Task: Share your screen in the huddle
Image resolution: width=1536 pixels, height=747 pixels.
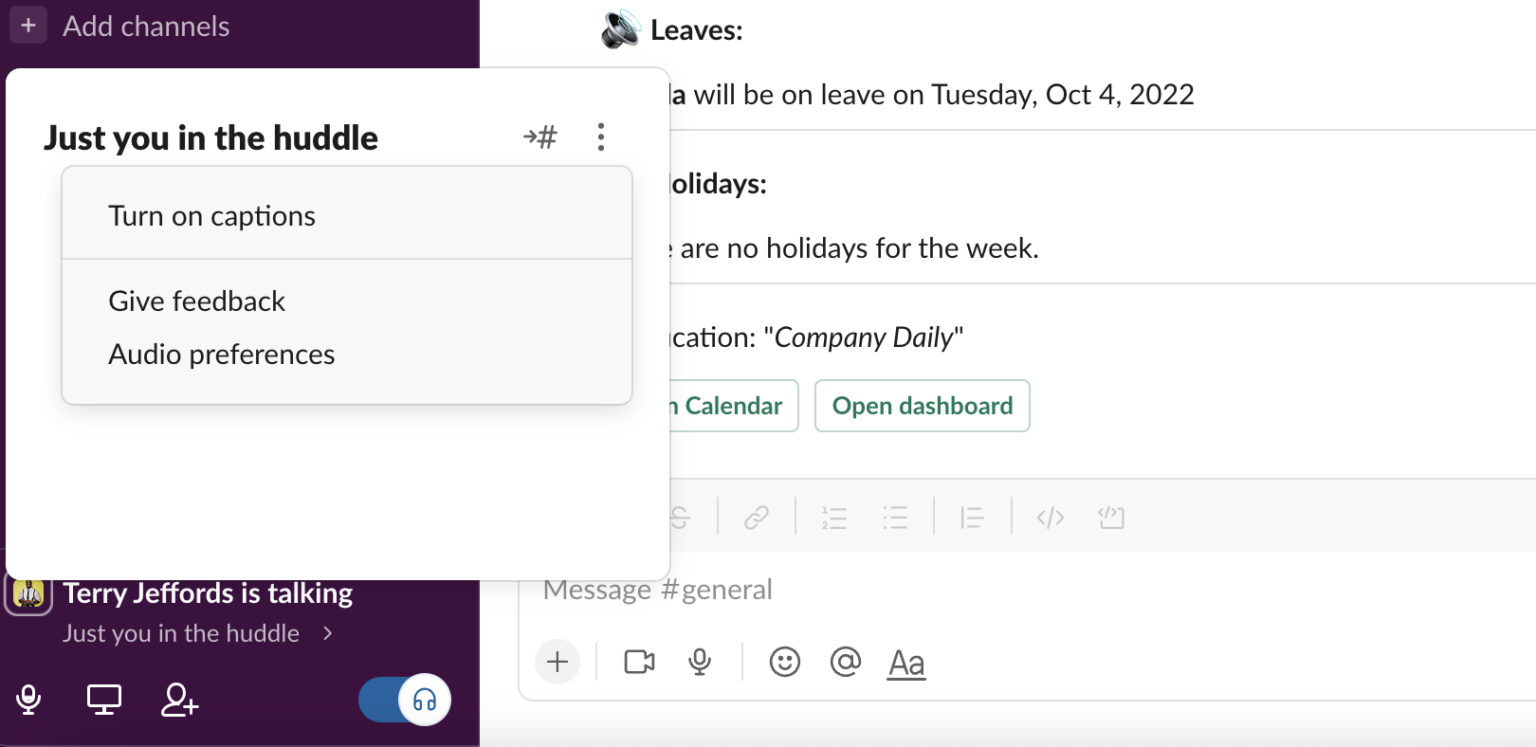Action: [x=104, y=700]
